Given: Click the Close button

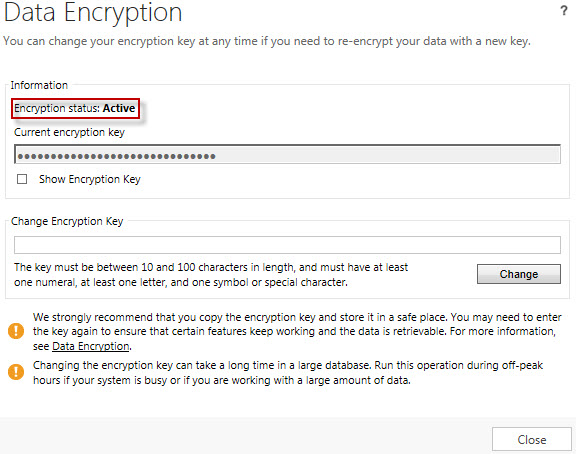Looking at the screenshot, I should tap(532, 439).
